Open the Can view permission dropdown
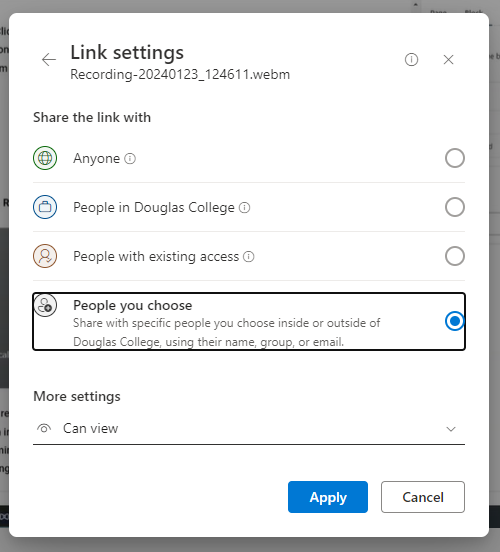This screenshot has height=552, width=500. click(249, 429)
